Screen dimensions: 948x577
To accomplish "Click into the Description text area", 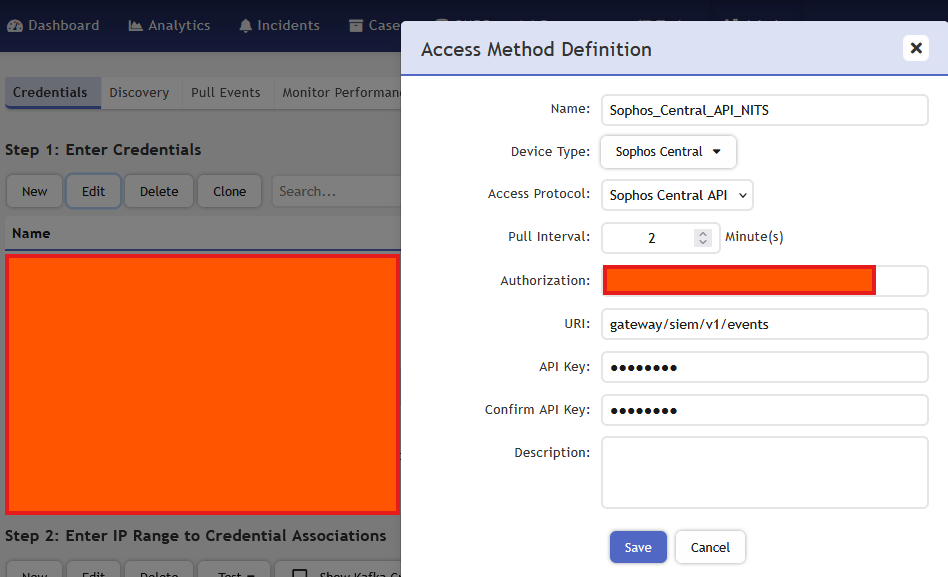I will [765, 472].
